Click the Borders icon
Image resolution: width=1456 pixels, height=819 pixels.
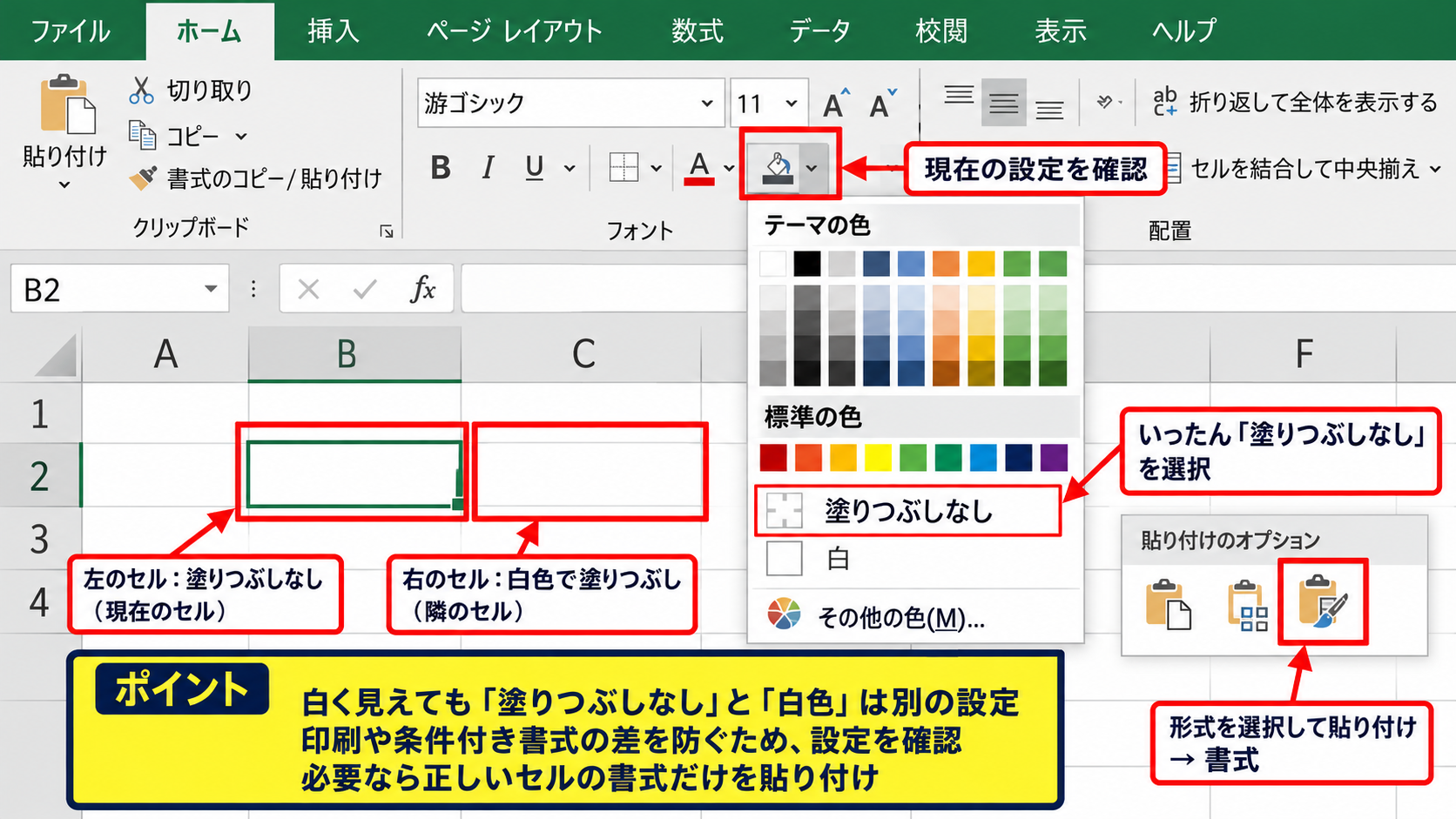(624, 167)
